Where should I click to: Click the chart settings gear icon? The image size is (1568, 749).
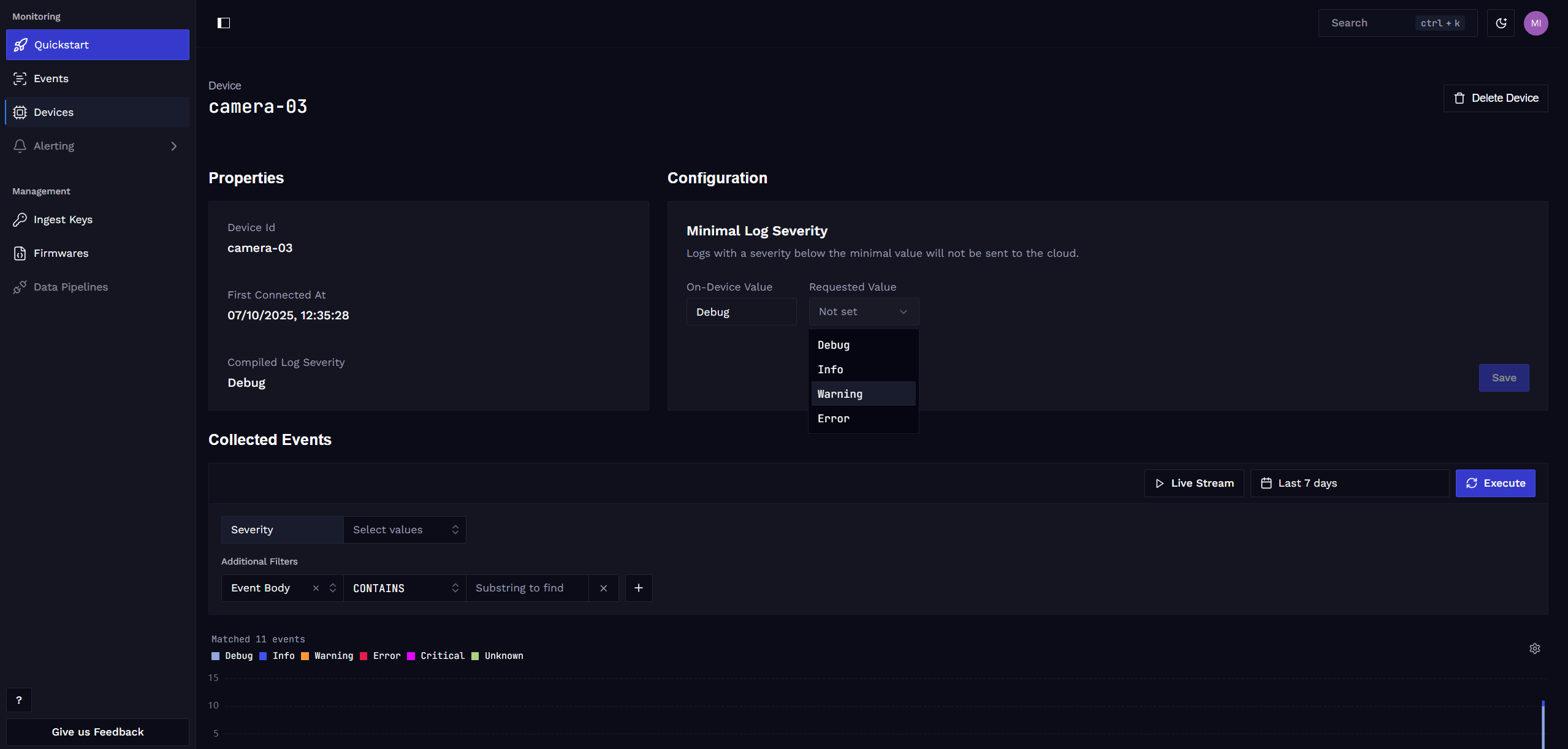point(1534,648)
